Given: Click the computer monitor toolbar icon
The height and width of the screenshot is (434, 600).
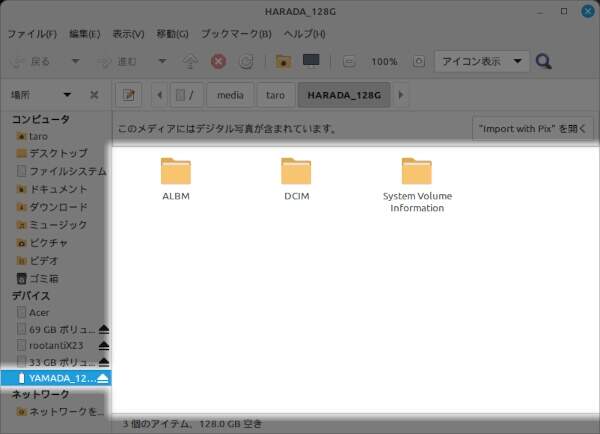Looking at the screenshot, I should tap(311, 61).
